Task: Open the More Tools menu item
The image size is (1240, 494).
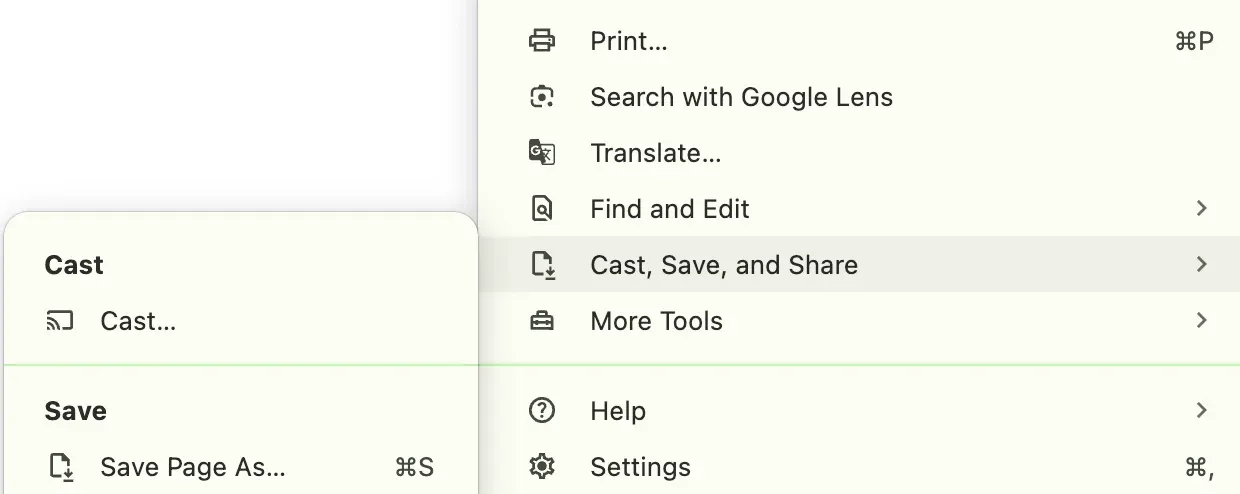Action: click(859, 321)
